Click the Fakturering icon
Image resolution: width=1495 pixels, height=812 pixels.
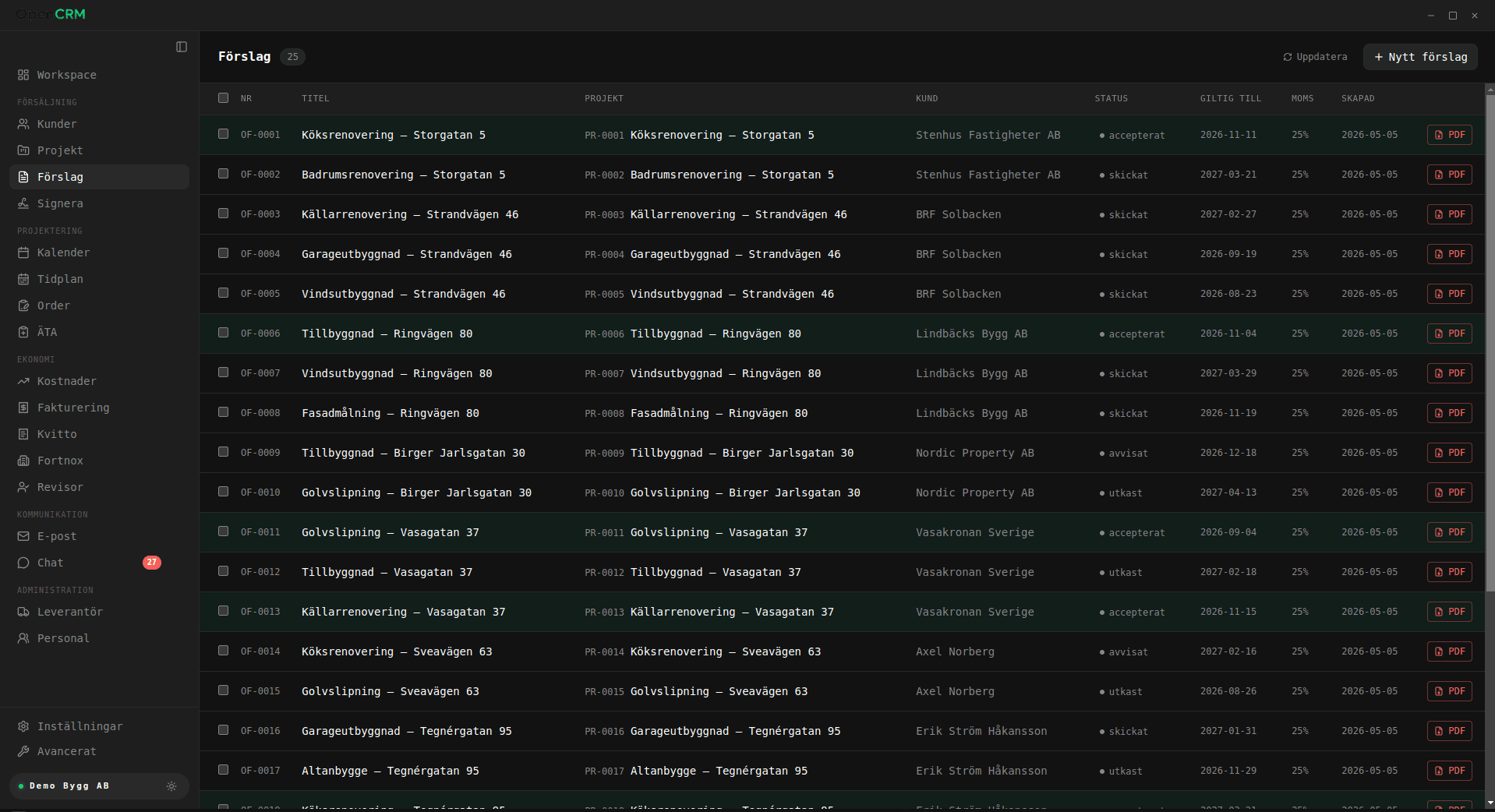pos(23,408)
